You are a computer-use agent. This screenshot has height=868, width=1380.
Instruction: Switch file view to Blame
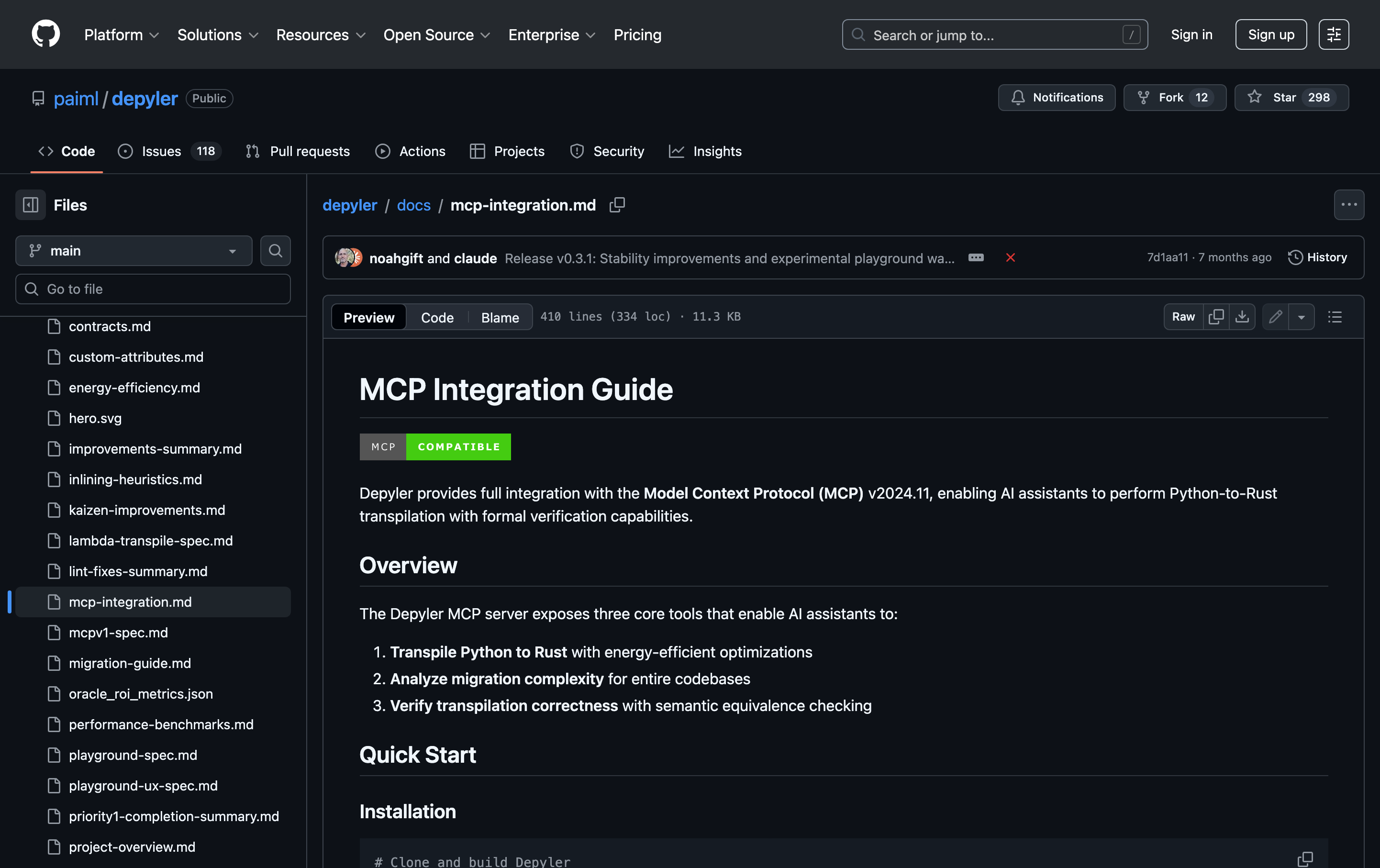(500, 317)
